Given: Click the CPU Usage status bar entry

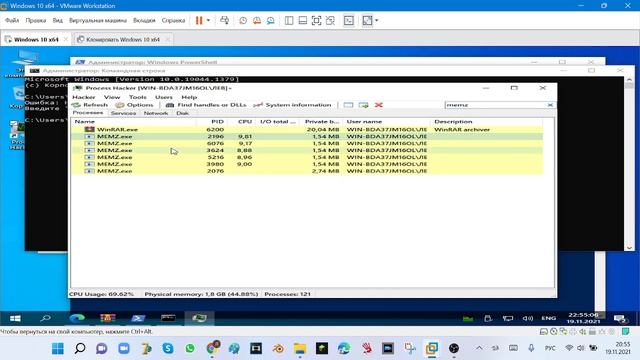Looking at the screenshot, I should pyautogui.click(x=102, y=294).
